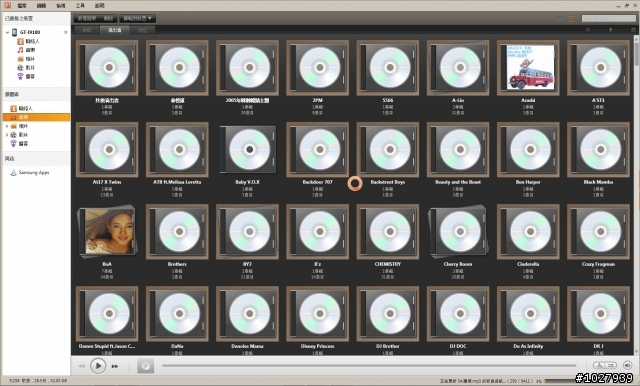Open the library Videos film-reel item
The image size is (640, 386).
(x=19, y=135)
